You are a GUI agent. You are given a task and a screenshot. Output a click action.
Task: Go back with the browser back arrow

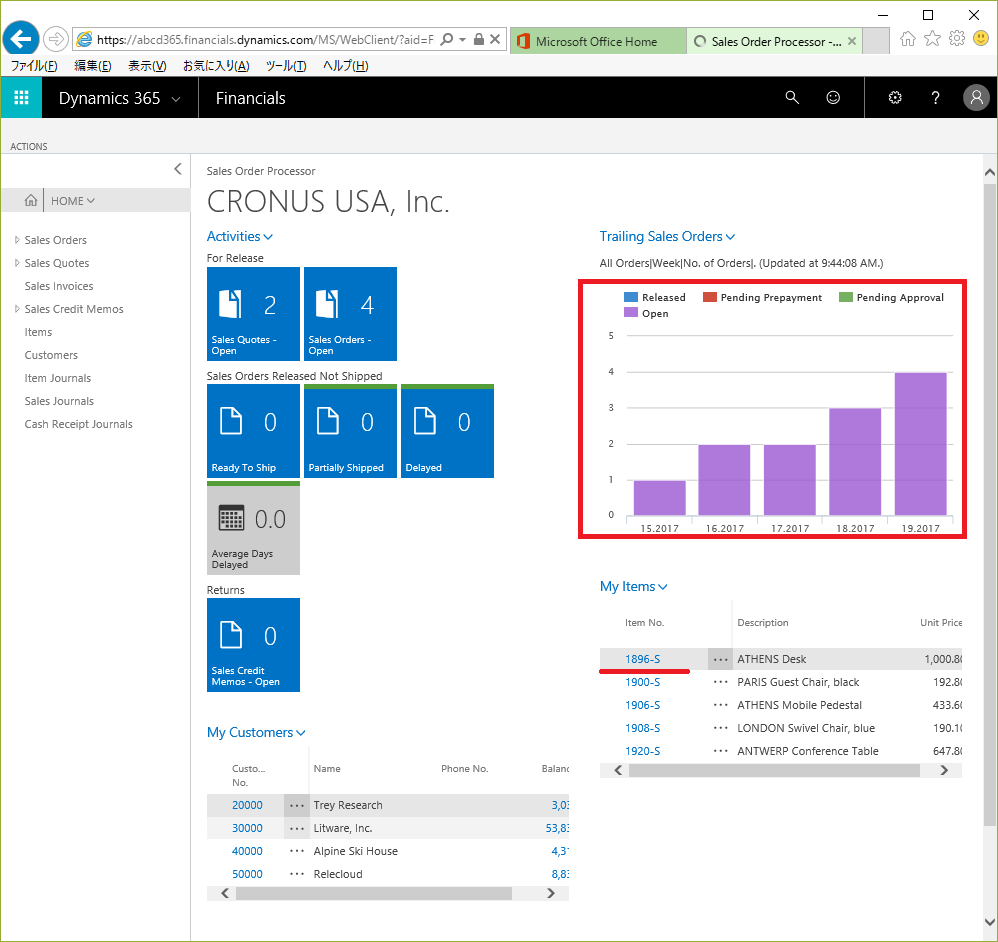(21, 39)
